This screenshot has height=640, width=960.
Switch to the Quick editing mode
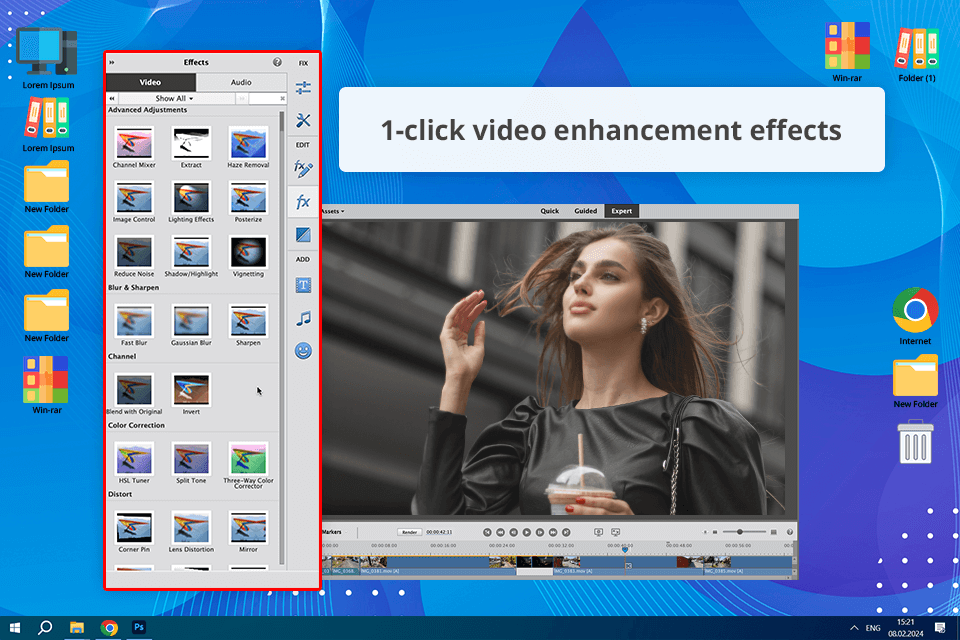tap(549, 211)
